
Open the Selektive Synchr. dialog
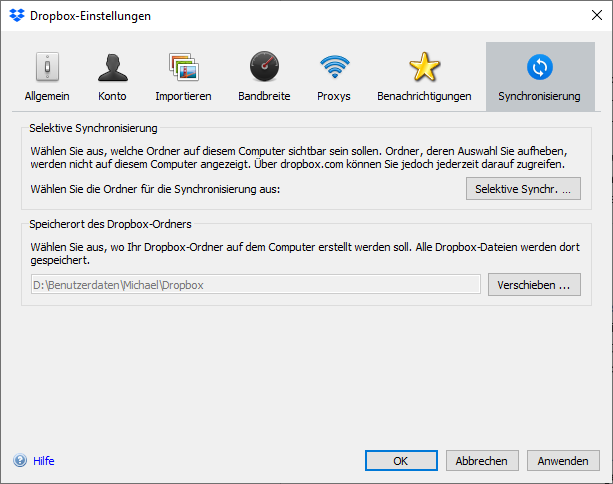click(x=523, y=189)
